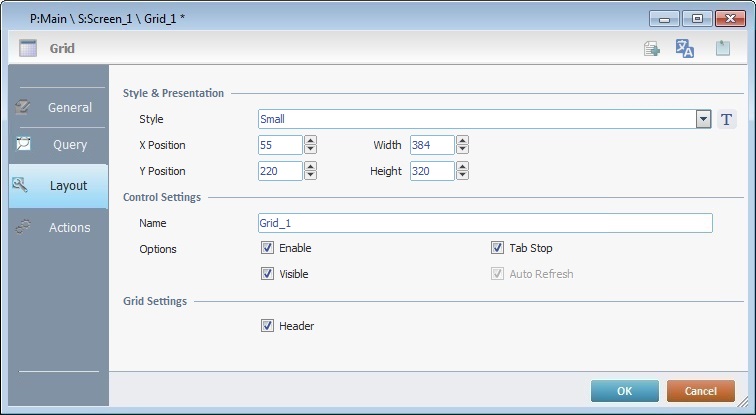Click the Actions tab's gears icon
Image resolution: width=756 pixels, height=415 pixels.
(x=23, y=227)
